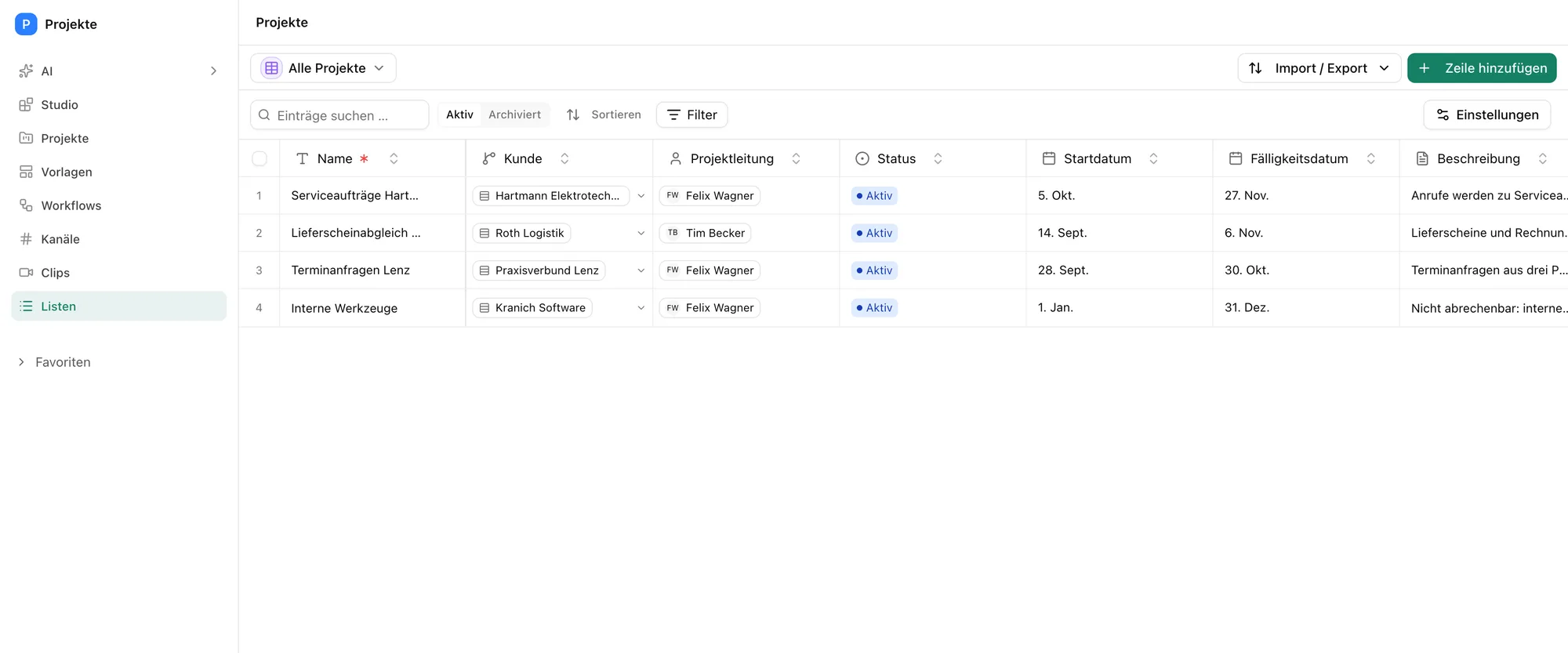Switch to the Archiviert tab
1568x653 pixels.
pos(514,114)
